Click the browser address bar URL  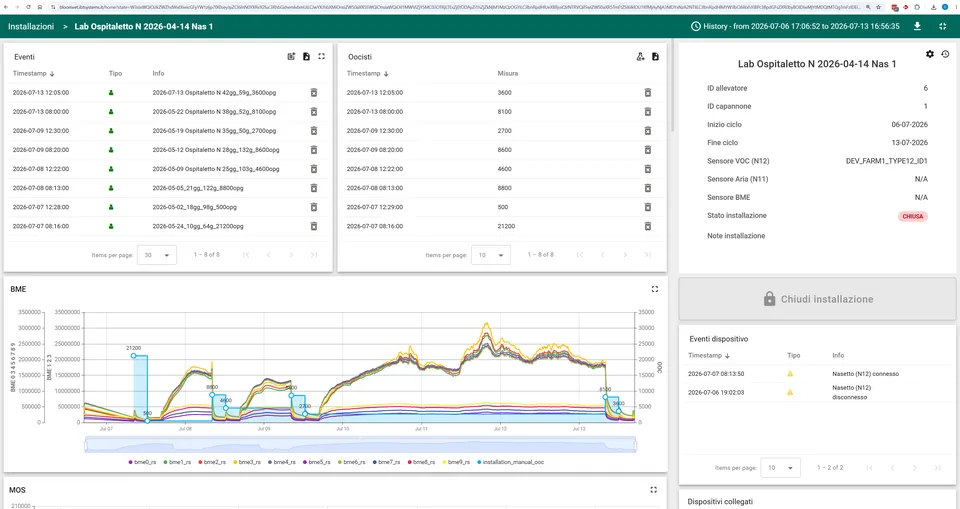(459, 7)
